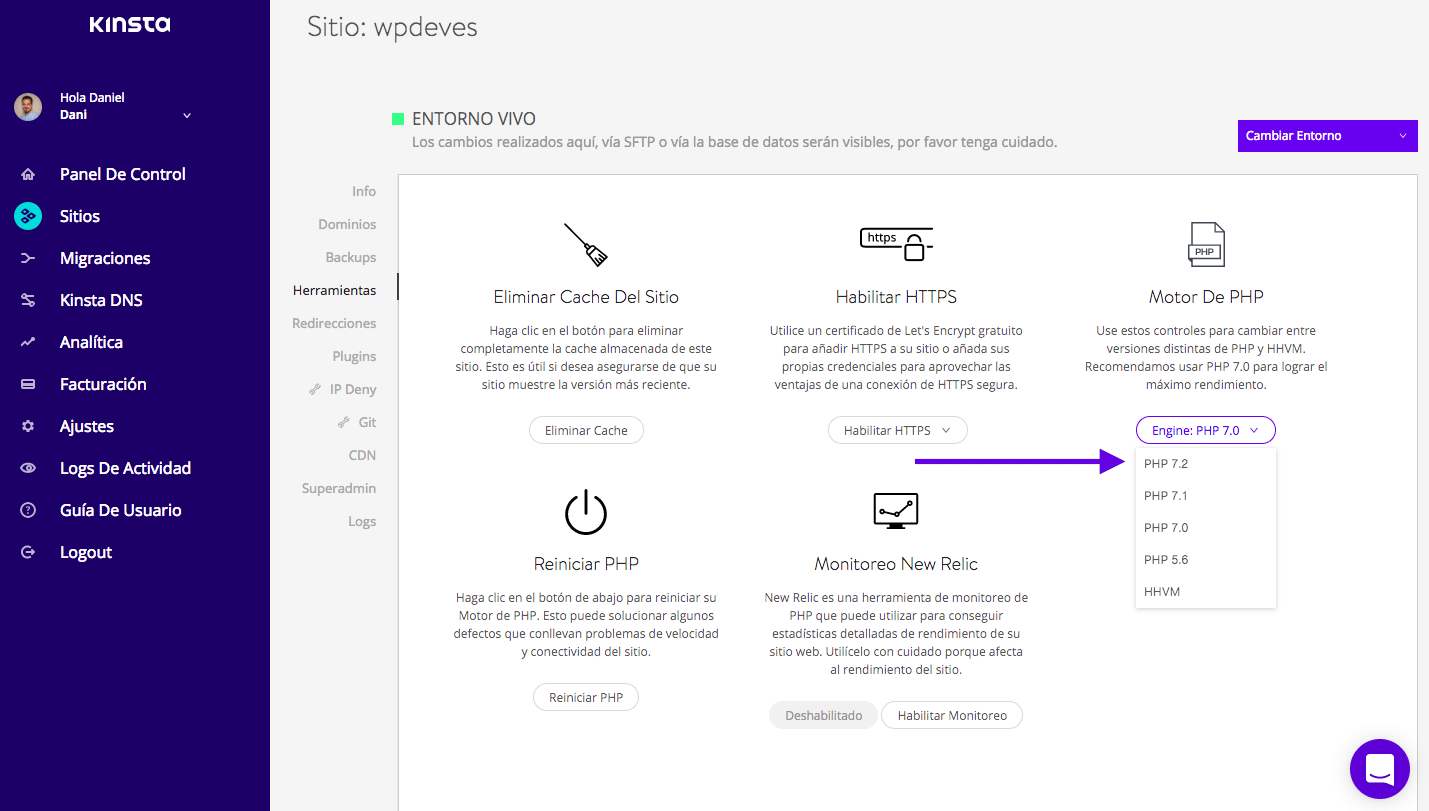Click the Facturación card icon

[28, 384]
